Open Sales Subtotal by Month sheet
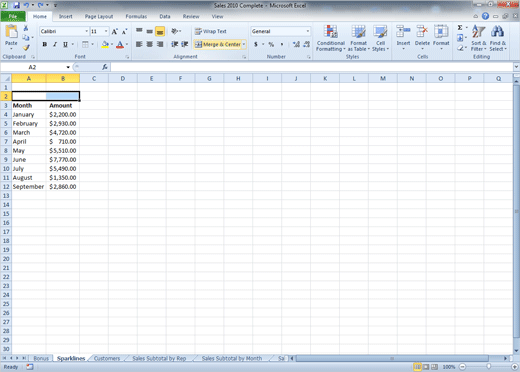 232,358
